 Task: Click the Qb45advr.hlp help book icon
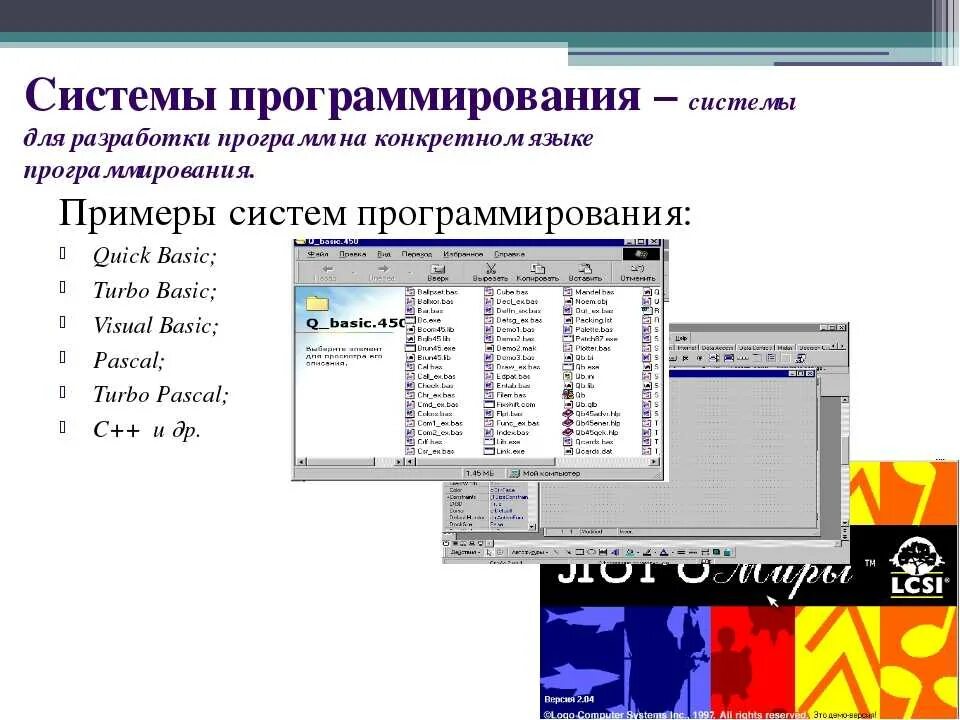click(x=568, y=414)
